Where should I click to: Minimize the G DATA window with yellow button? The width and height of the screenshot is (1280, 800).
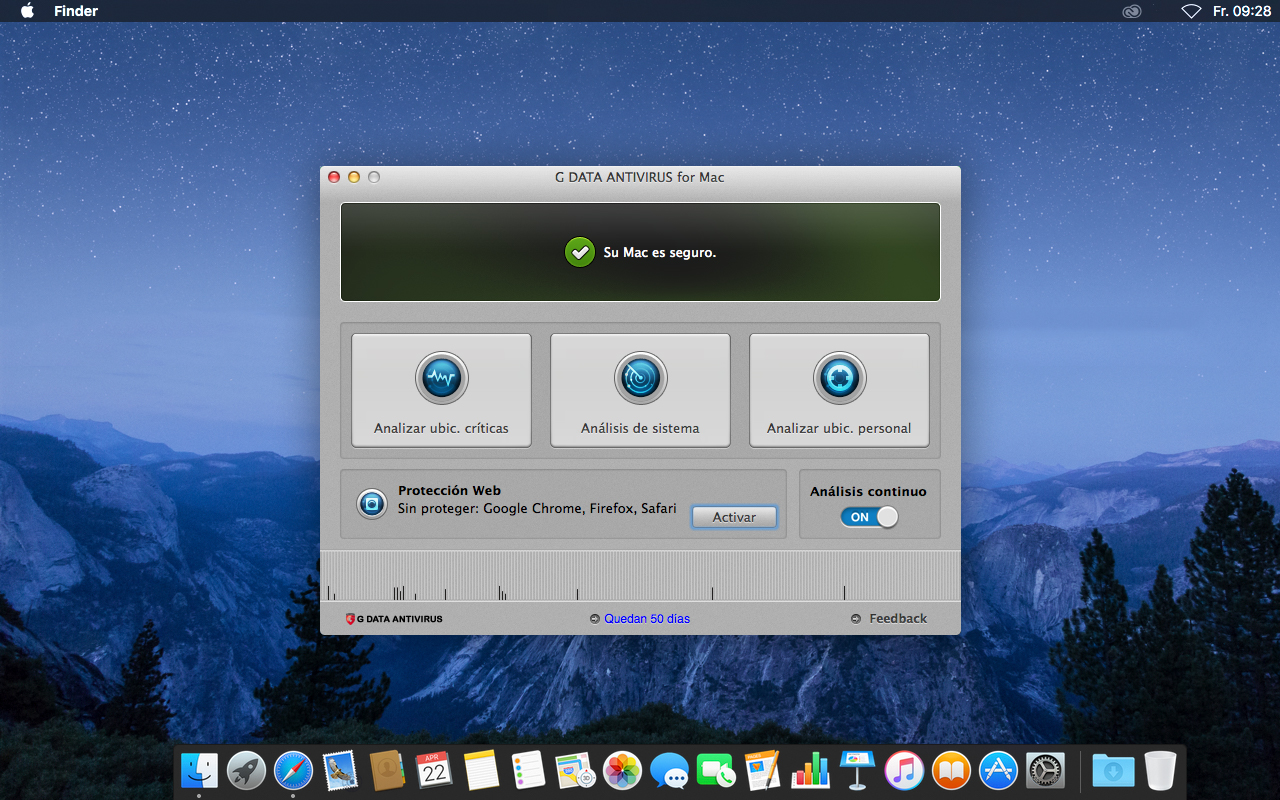[x=354, y=177]
